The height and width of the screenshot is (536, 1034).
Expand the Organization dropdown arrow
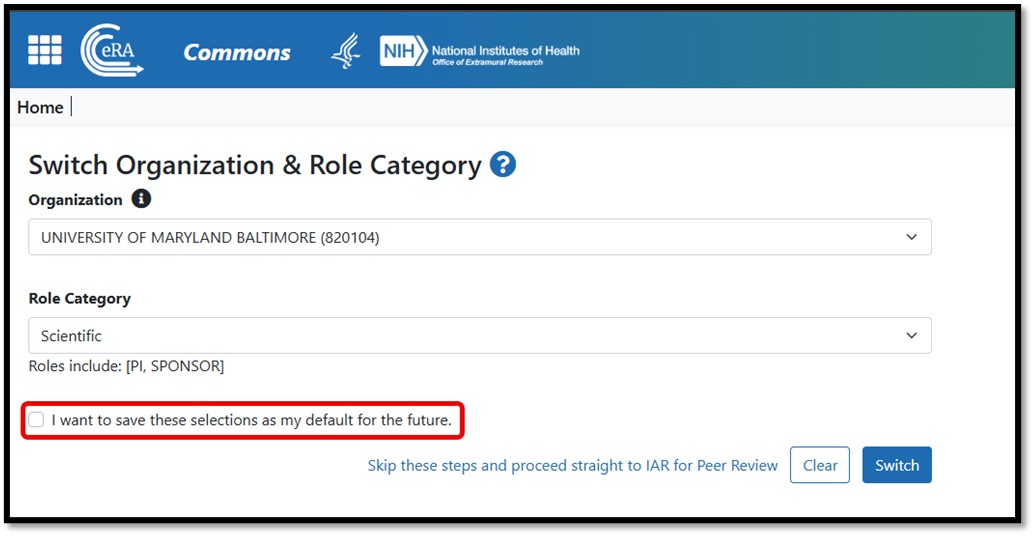coord(911,237)
